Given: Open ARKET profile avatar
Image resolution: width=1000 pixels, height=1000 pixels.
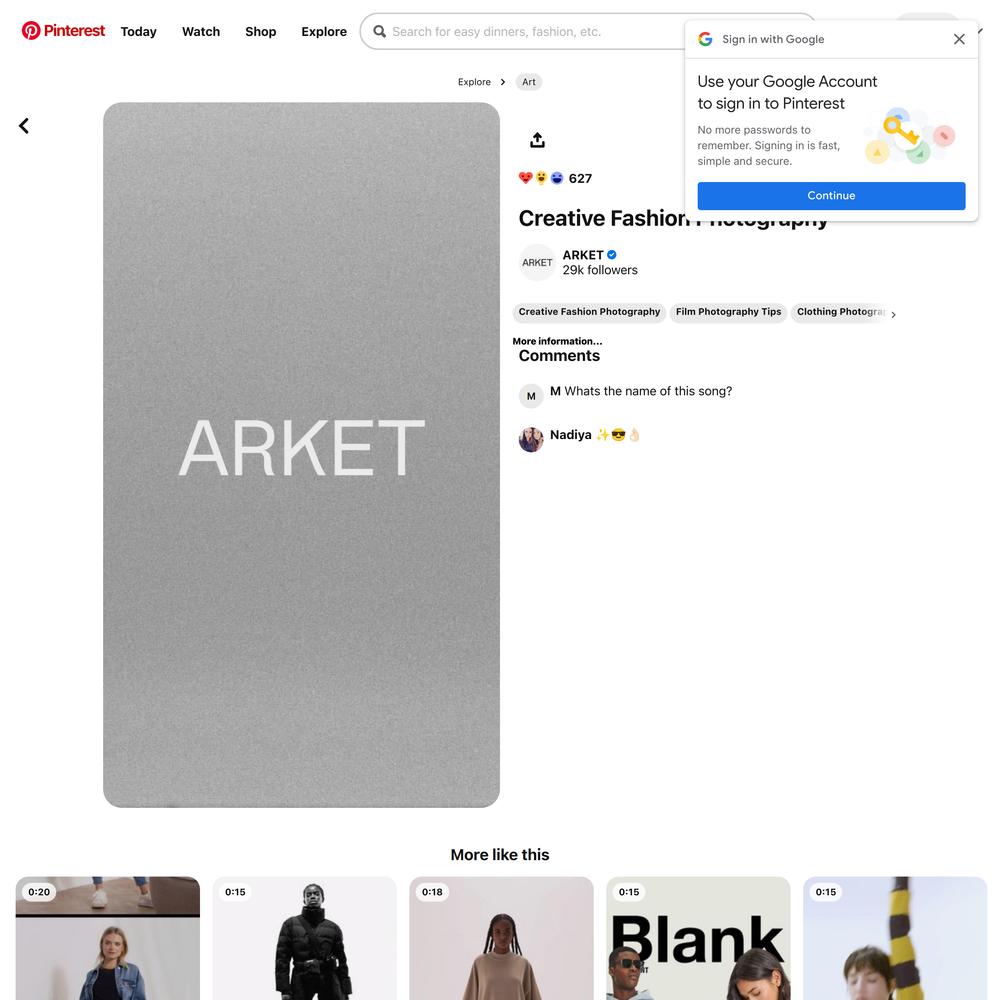Looking at the screenshot, I should [x=537, y=262].
